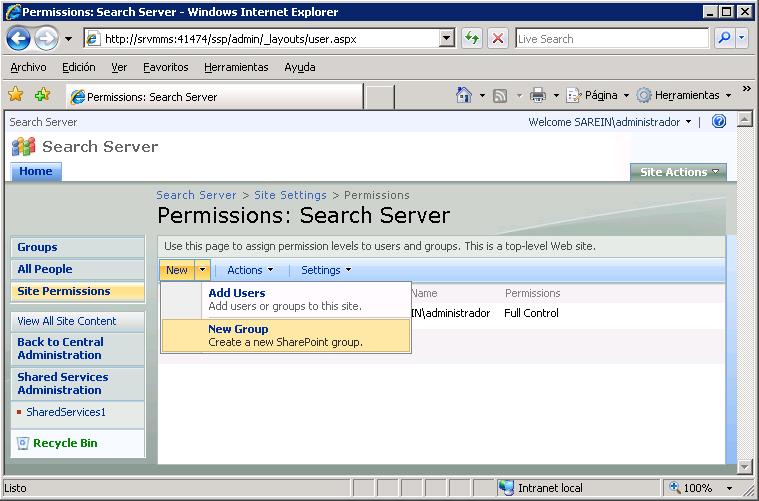759x501 pixels.
Task: Click the 100% zoom level button
Action: 691,487
